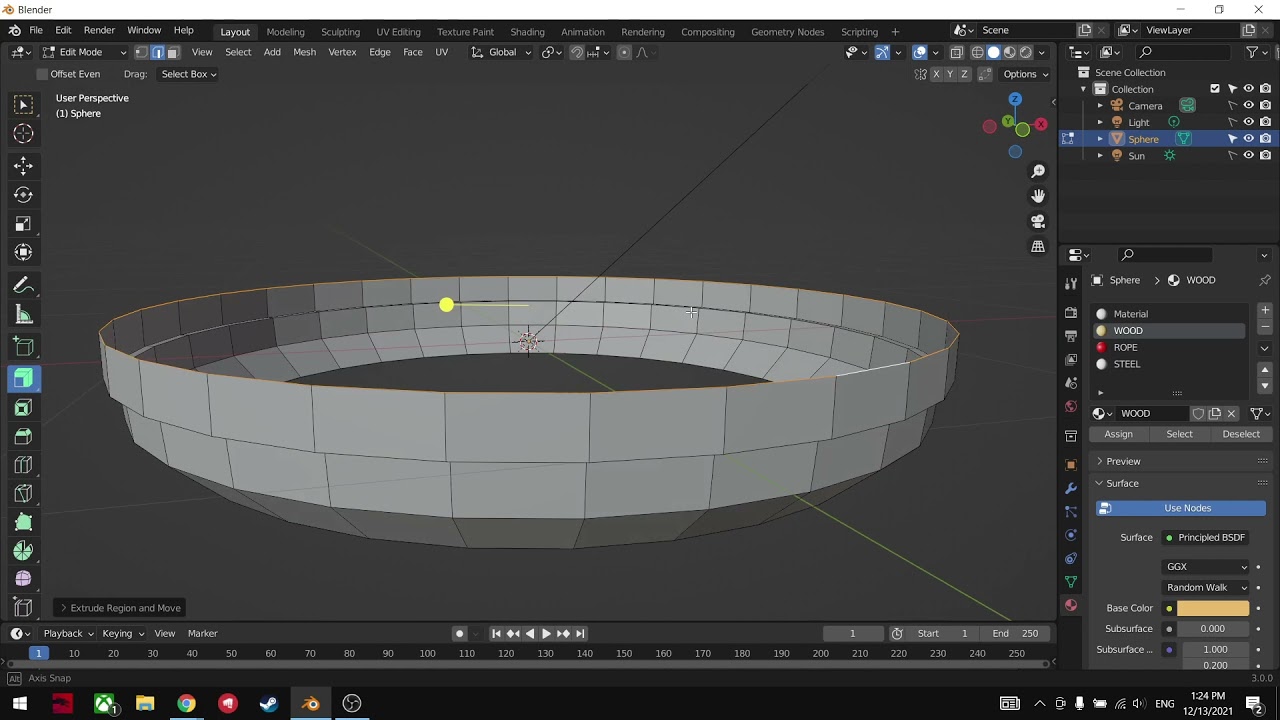The image size is (1280, 720).
Task: Toggle the Offset Even checkbox
Action: pos(42,74)
